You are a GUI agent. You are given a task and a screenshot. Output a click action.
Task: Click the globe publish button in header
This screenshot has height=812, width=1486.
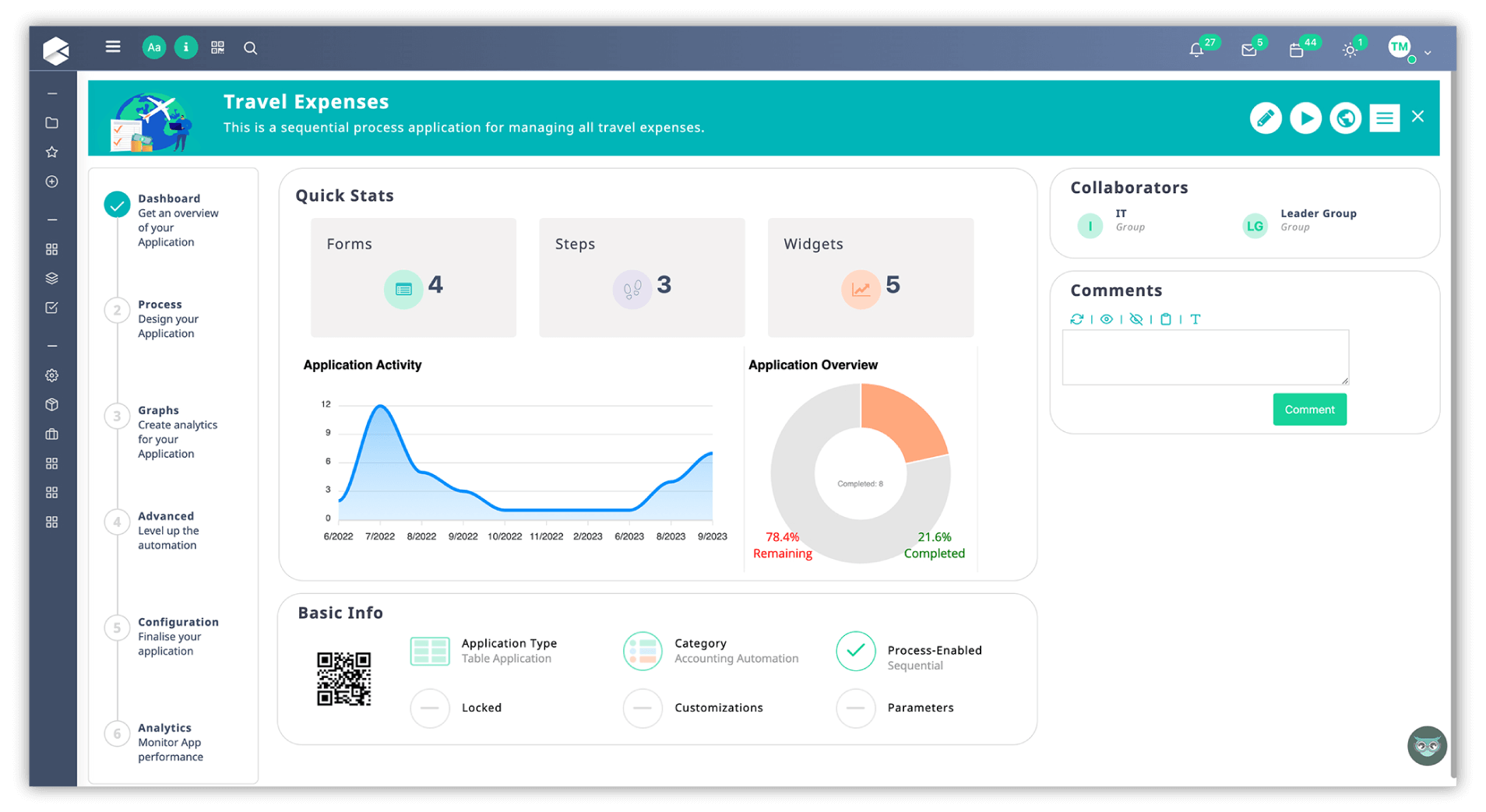pos(1346,118)
